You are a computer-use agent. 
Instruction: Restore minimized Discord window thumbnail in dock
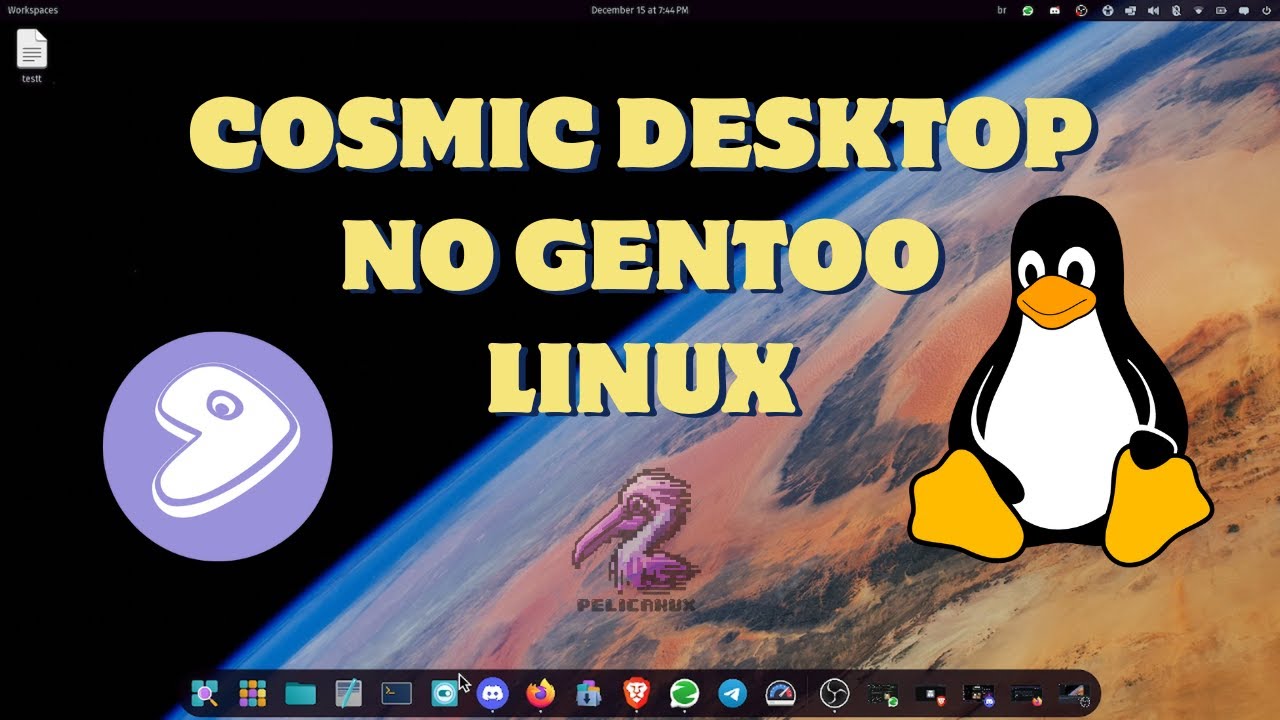coord(978,692)
